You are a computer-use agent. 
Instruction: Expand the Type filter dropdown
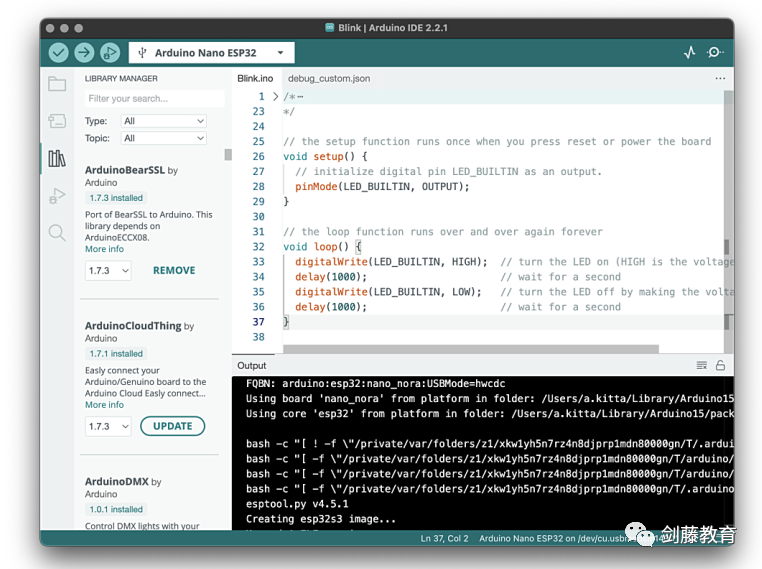pos(163,121)
